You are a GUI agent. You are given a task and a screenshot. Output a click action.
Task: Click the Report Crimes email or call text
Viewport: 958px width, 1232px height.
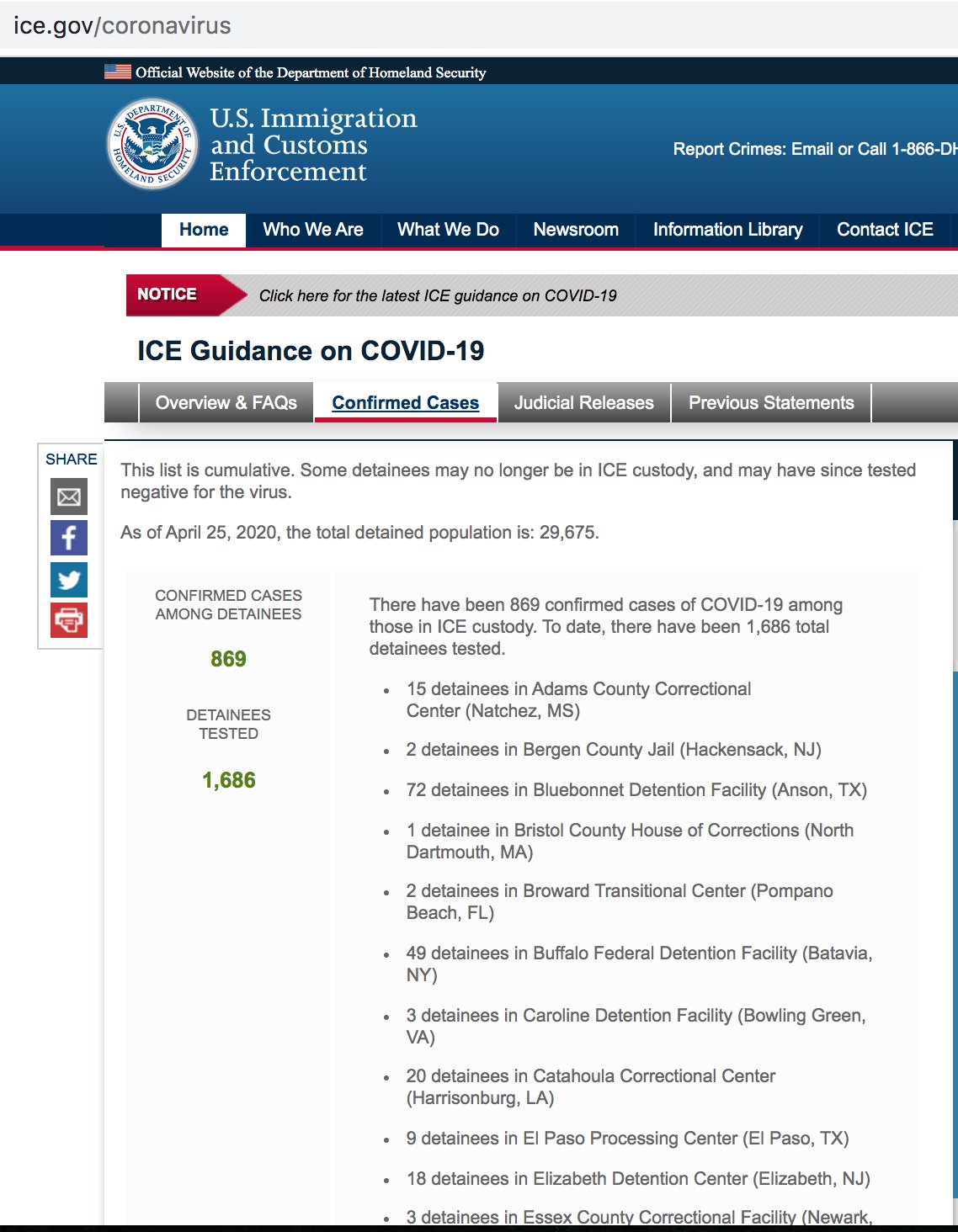(815, 149)
